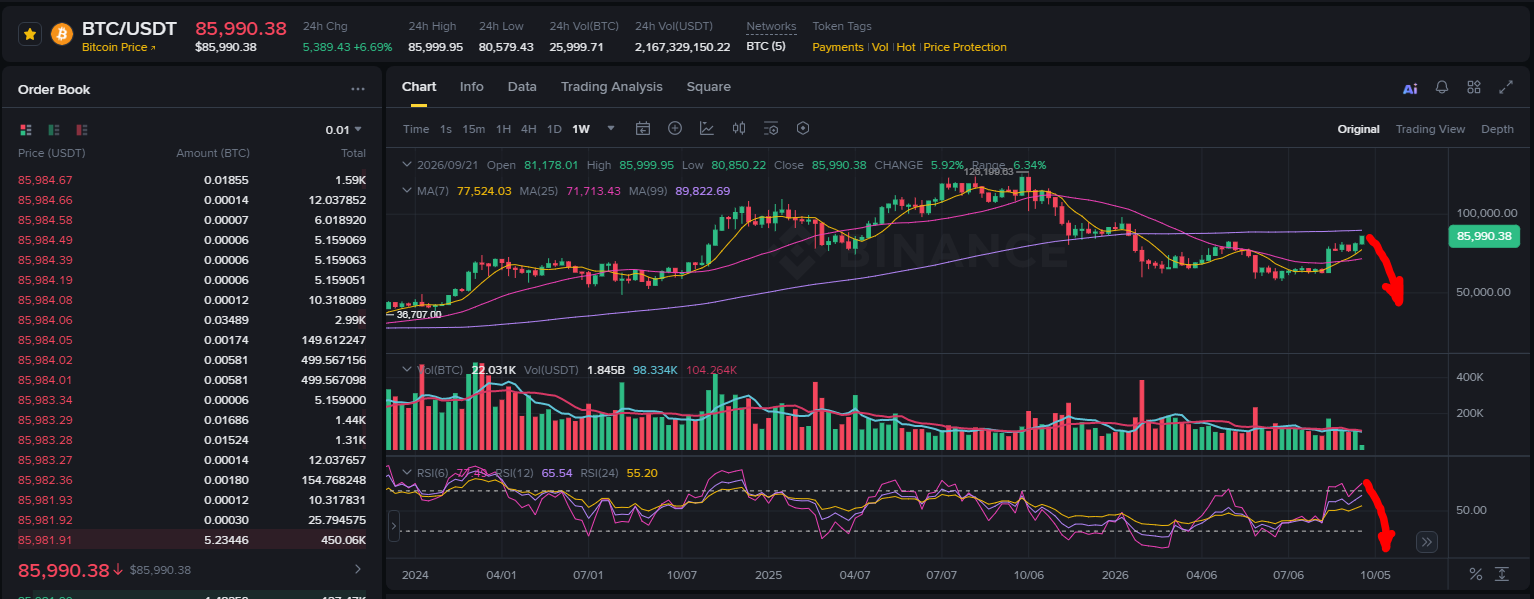Collapse the MA indicator row chevron

pyautogui.click(x=407, y=190)
